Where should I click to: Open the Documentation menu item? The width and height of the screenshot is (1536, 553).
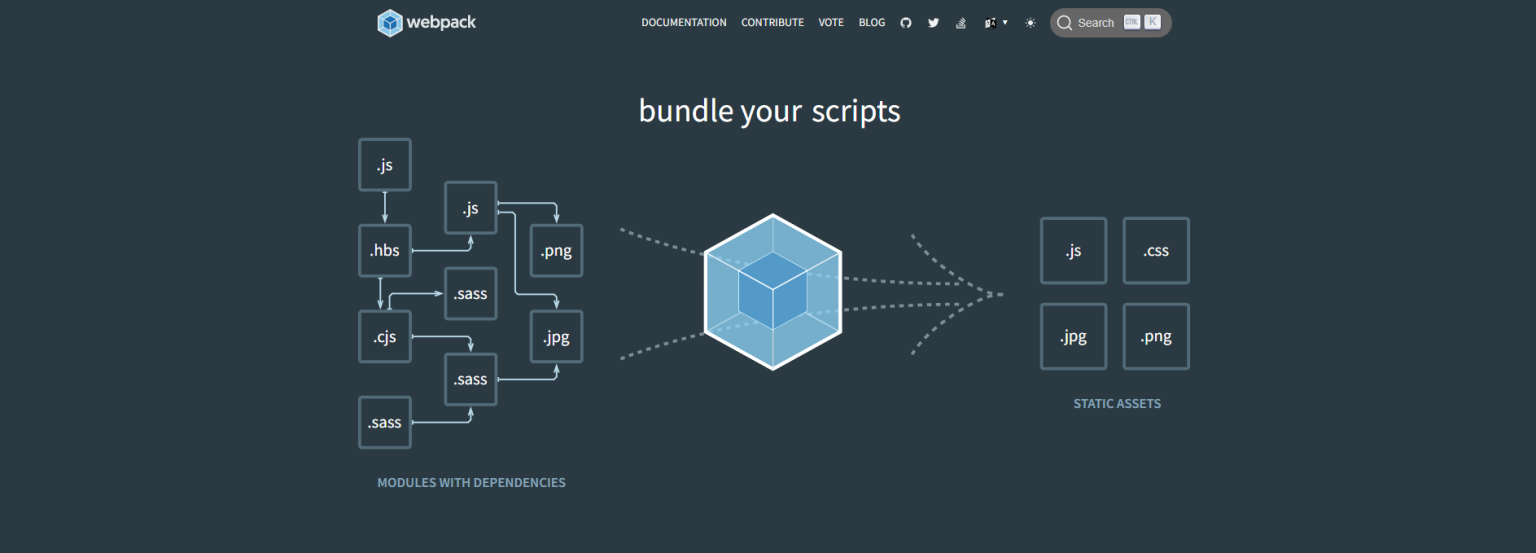click(684, 23)
